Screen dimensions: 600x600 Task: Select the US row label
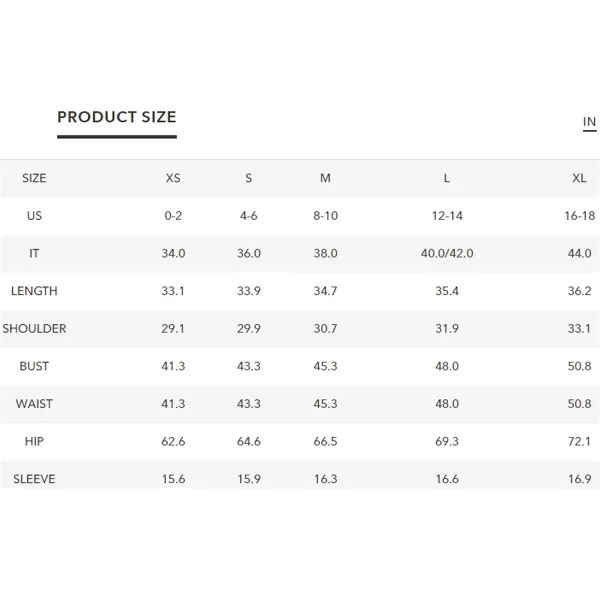click(34, 216)
